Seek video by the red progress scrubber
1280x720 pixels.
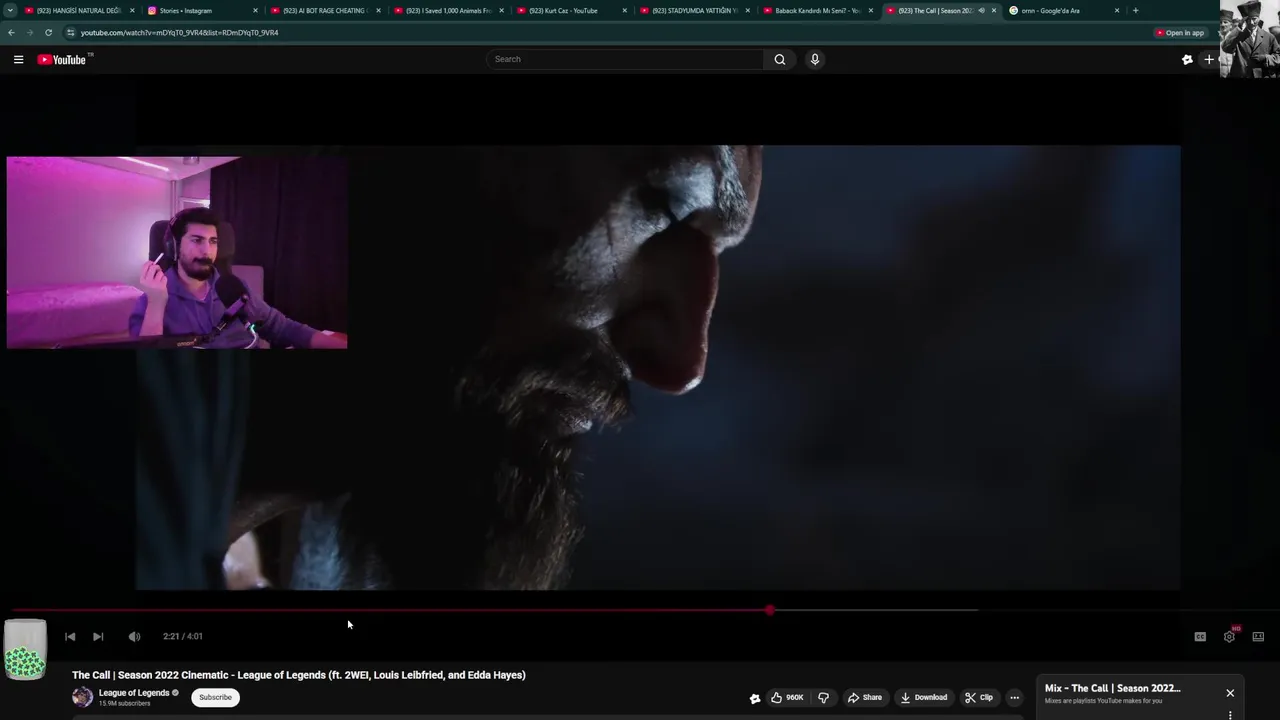click(770, 610)
